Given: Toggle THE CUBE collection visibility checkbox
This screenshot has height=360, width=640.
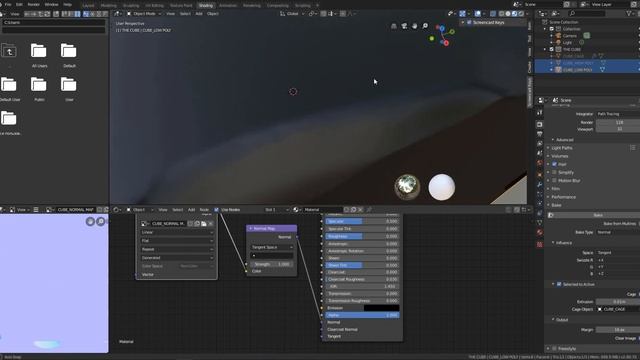Looking at the screenshot, I should pos(551,49).
